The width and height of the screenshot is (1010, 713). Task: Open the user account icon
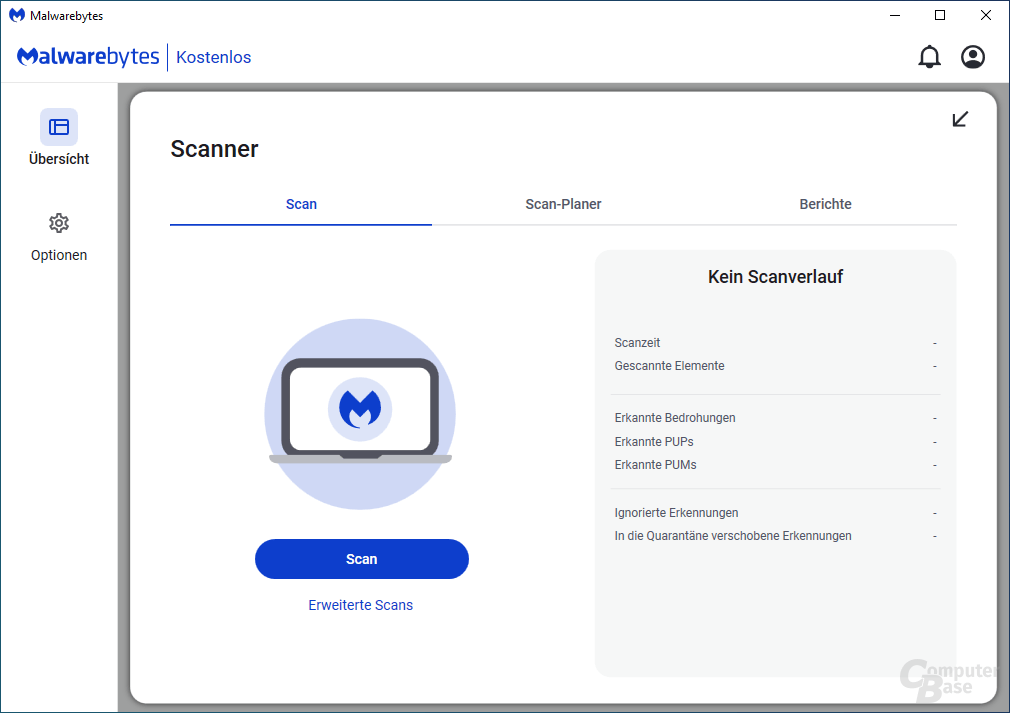(x=973, y=57)
